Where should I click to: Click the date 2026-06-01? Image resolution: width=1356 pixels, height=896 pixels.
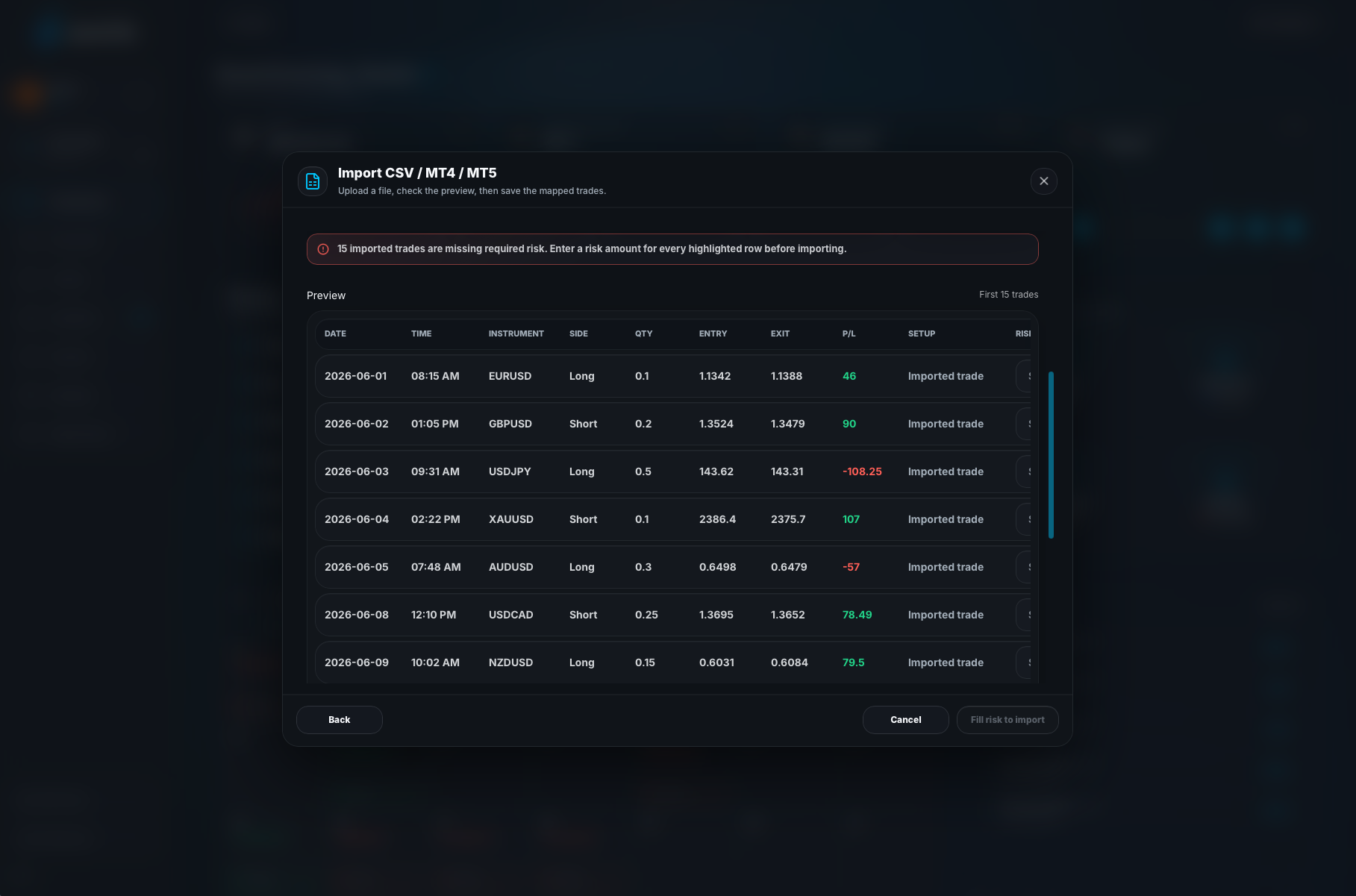click(x=356, y=376)
